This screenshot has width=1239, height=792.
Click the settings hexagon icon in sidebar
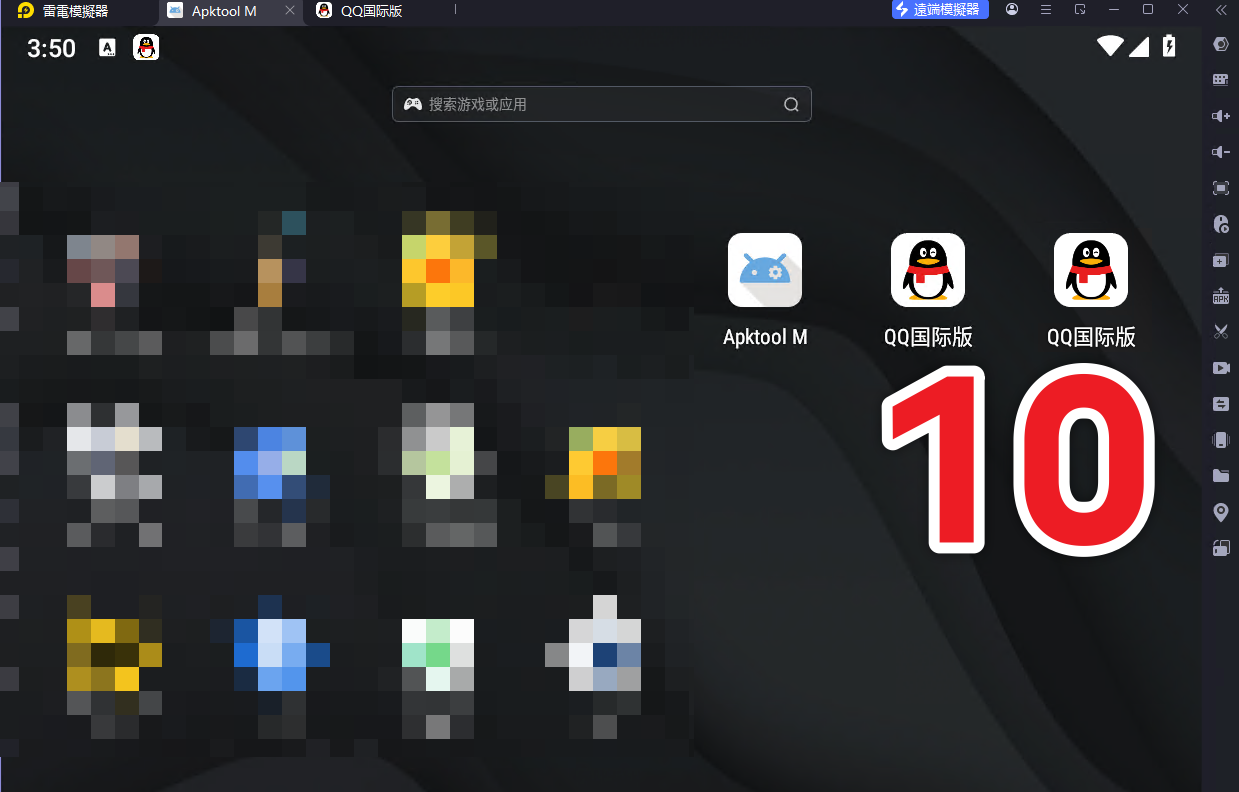(1220, 44)
